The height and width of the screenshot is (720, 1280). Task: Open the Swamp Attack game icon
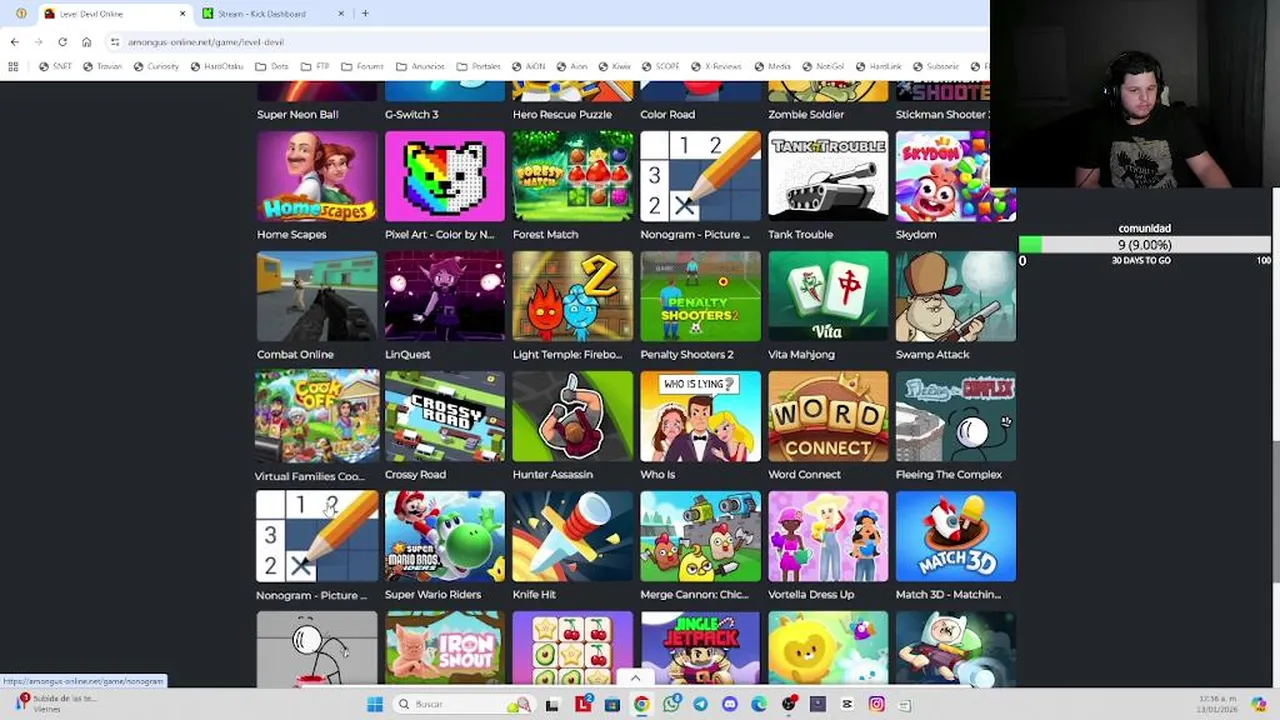click(956, 296)
